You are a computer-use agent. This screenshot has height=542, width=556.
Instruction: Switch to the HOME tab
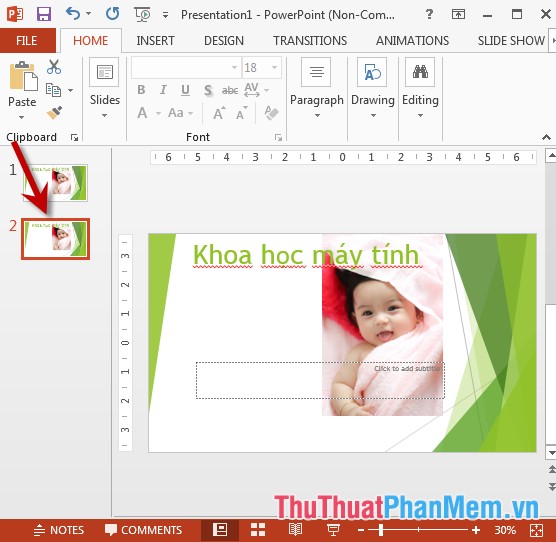90,40
